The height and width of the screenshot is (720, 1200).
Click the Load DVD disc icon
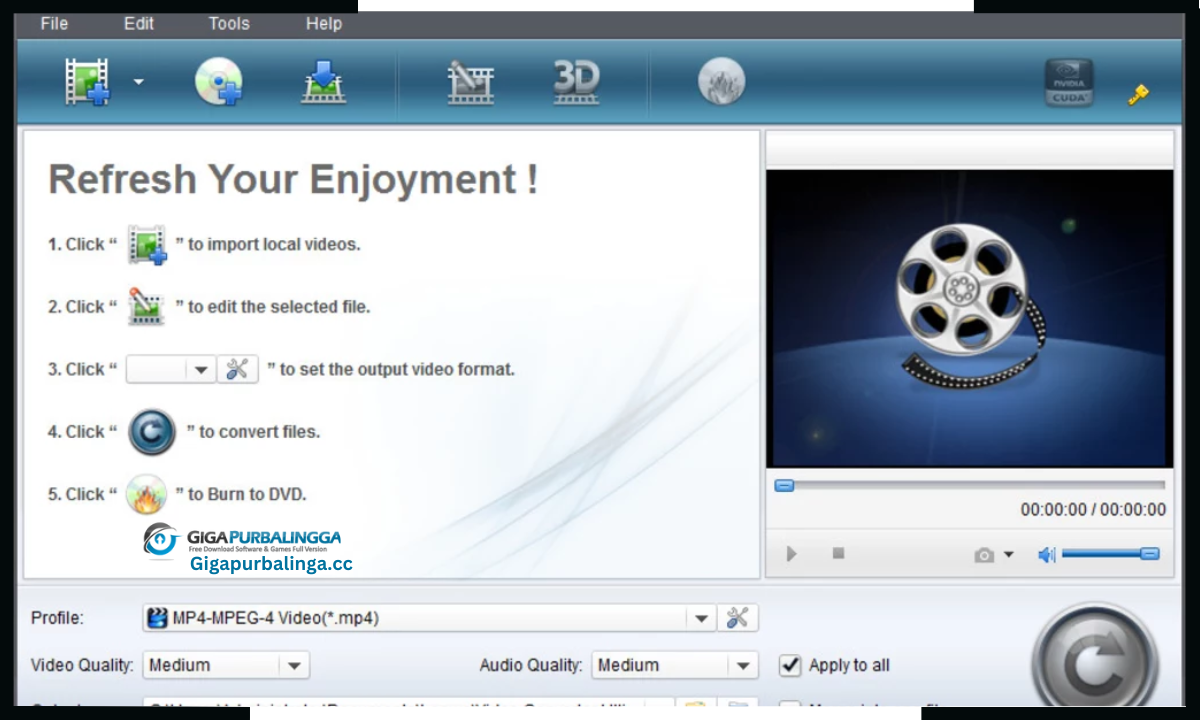218,82
